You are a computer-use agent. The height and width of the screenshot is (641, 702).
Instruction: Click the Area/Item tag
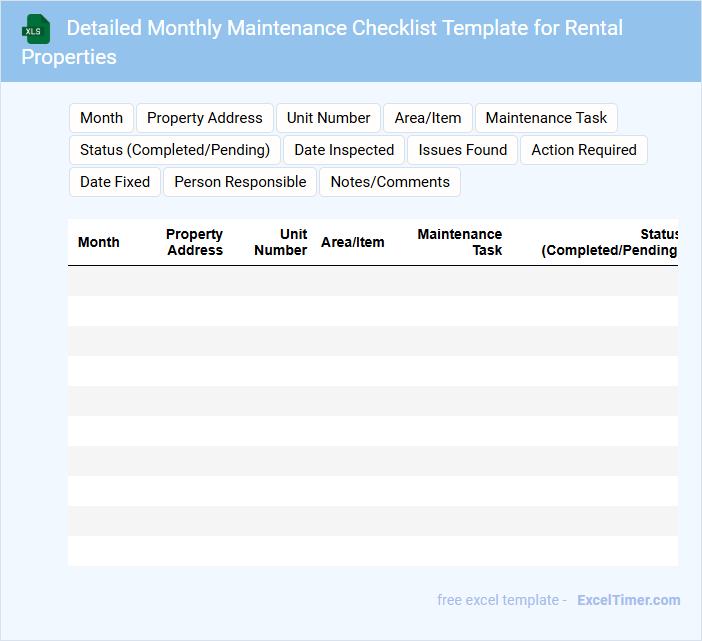pyautogui.click(x=428, y=118)
